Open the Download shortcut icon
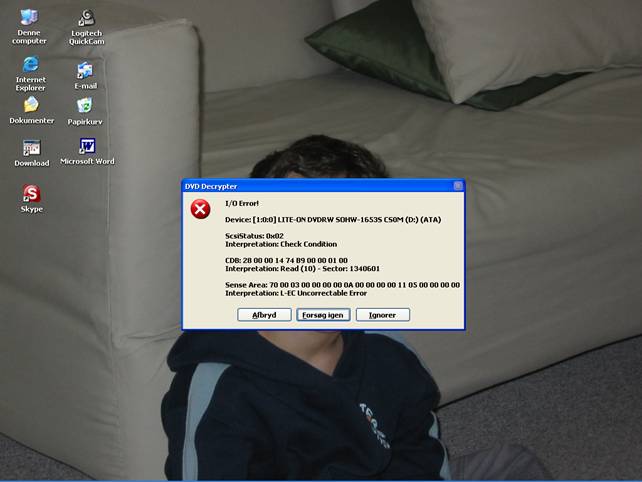Viewport: 642px width, 482px height. [x=32, y=153]
